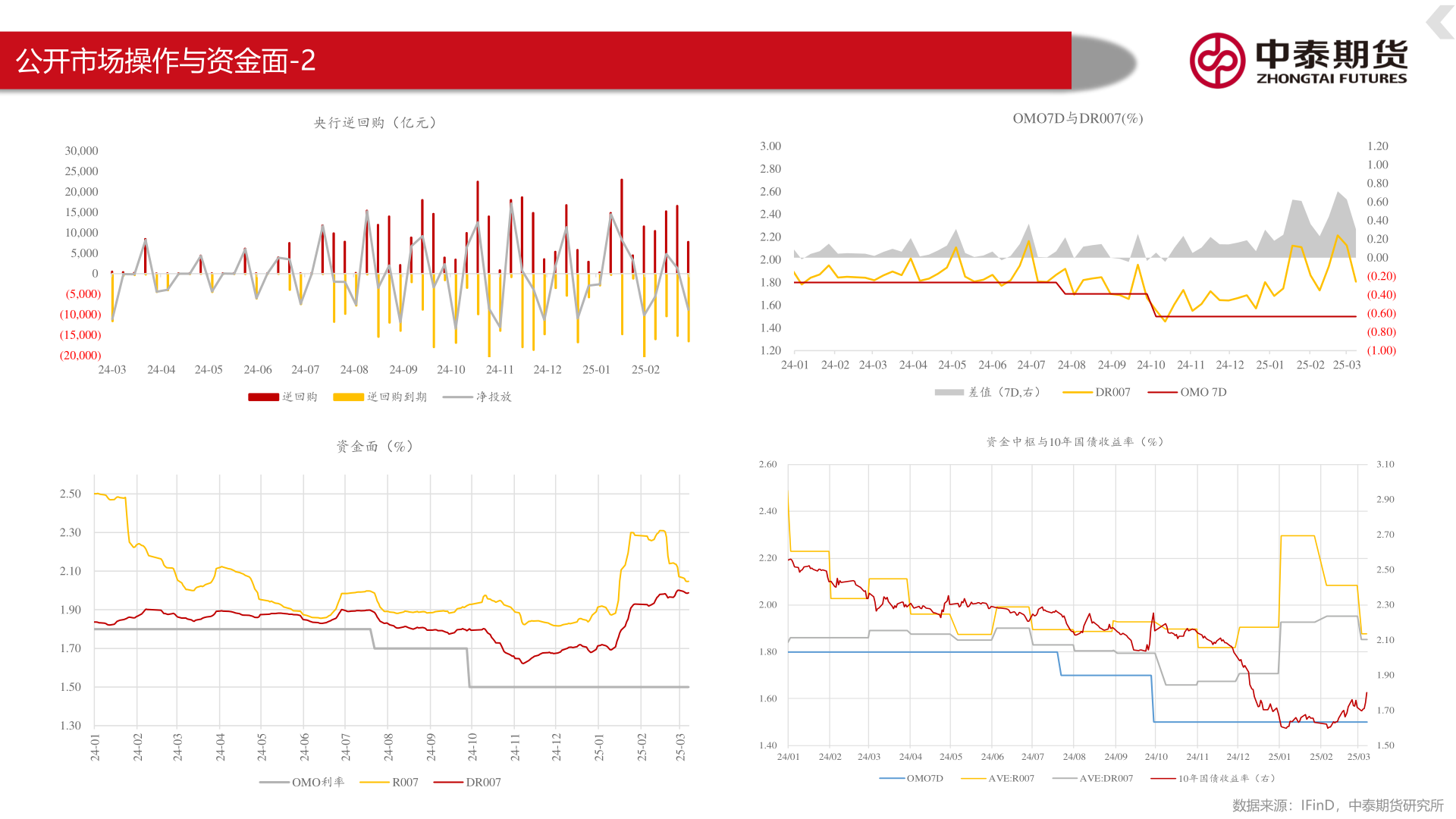Viewport: 1456px width, 819px height.
Task: Click the red 逆回购 legend swatch
Action: pos(263,397)
